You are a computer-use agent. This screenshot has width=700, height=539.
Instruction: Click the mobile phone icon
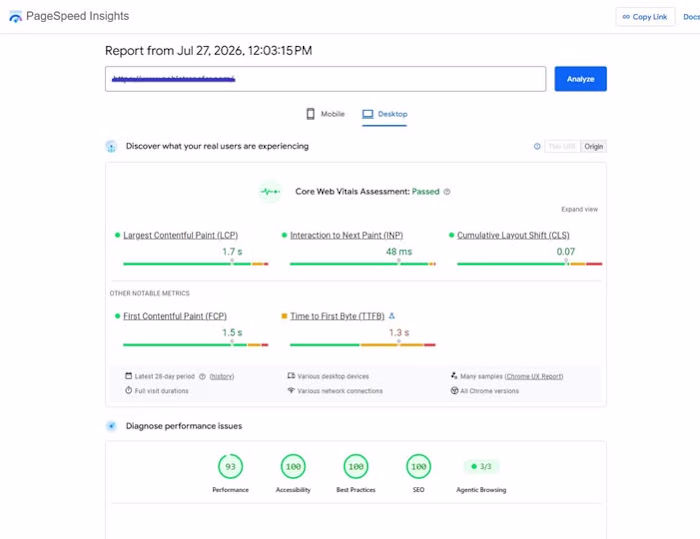click(x=310, y=114)
